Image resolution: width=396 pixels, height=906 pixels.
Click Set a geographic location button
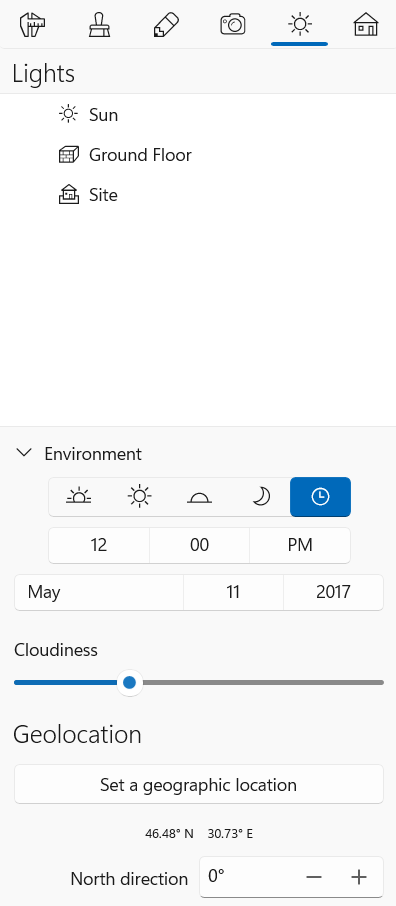pos(199,784)
